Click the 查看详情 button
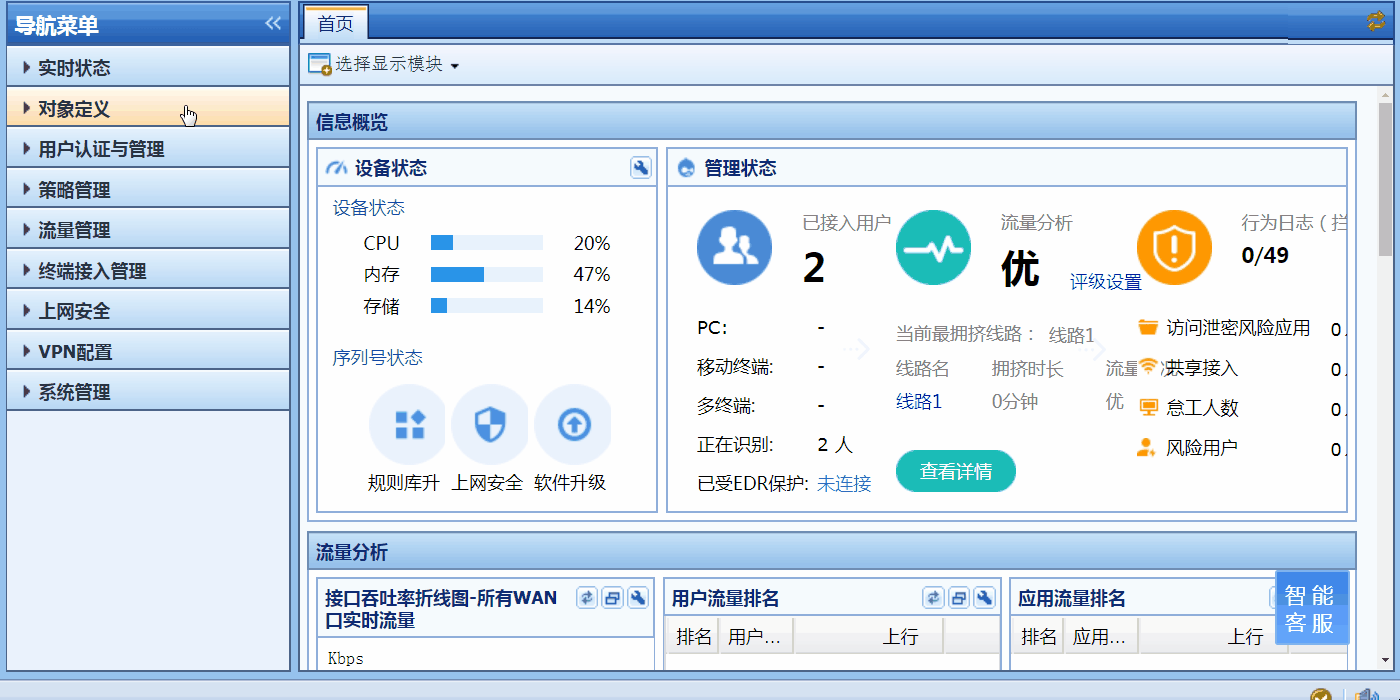Image resolution: width=1400 pixels, height=700 pixels. [x=955, y=470]
